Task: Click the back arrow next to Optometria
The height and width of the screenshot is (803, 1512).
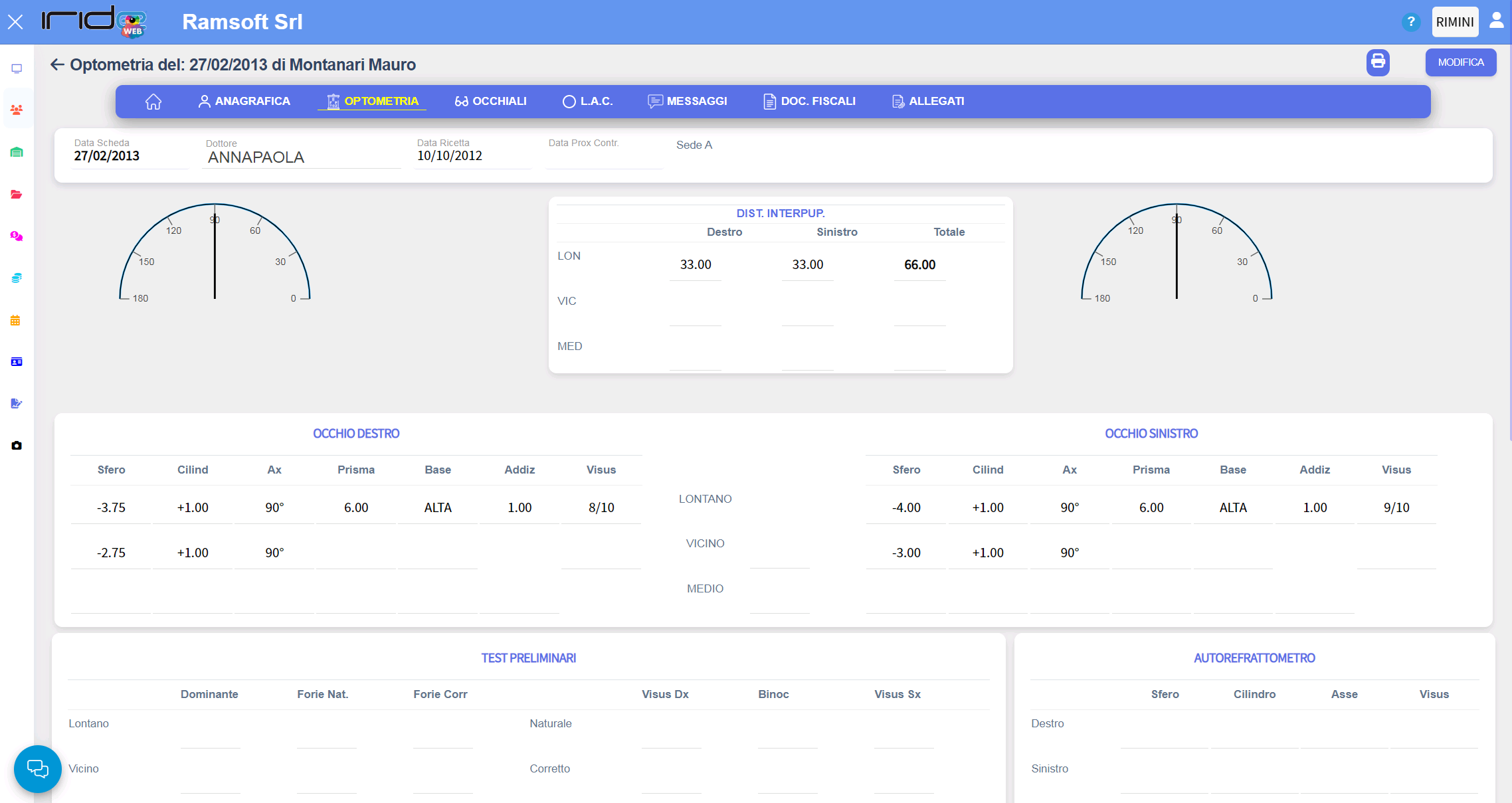Action: [x=57, y=64]
